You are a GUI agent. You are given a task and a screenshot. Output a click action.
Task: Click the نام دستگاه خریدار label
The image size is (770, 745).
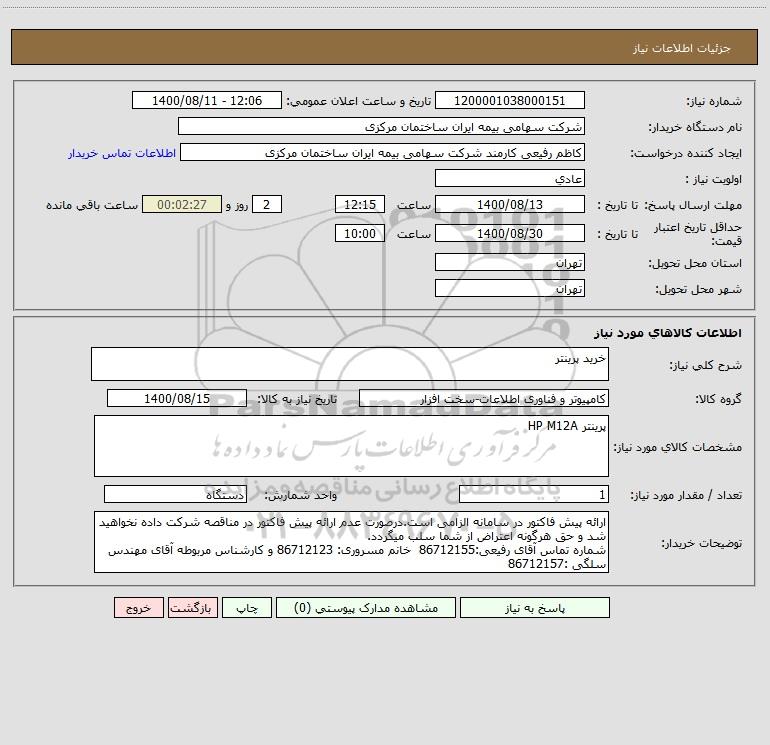pyautogui.click(x=695, y=127)
